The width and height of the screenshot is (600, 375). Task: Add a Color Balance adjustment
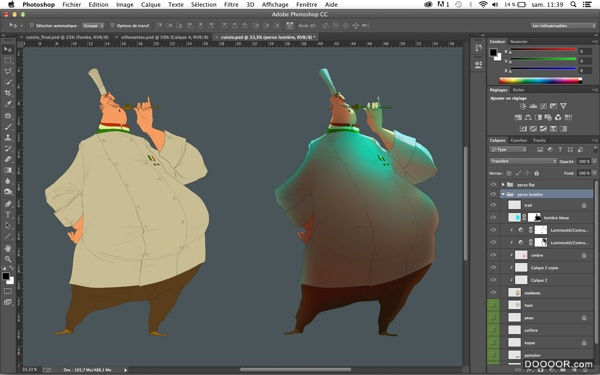point(528,117)
